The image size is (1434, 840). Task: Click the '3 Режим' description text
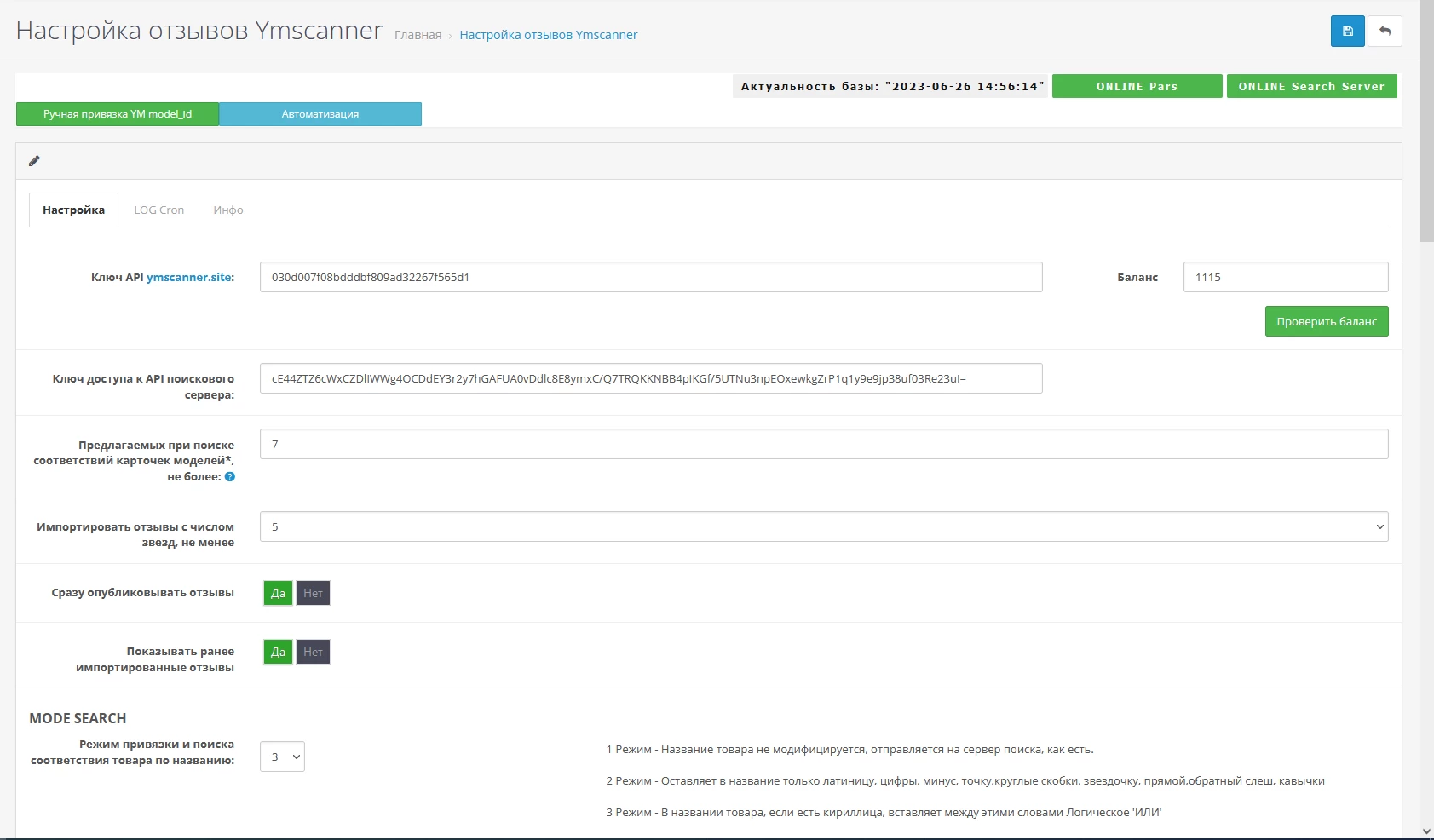click(x=884, y=813)
